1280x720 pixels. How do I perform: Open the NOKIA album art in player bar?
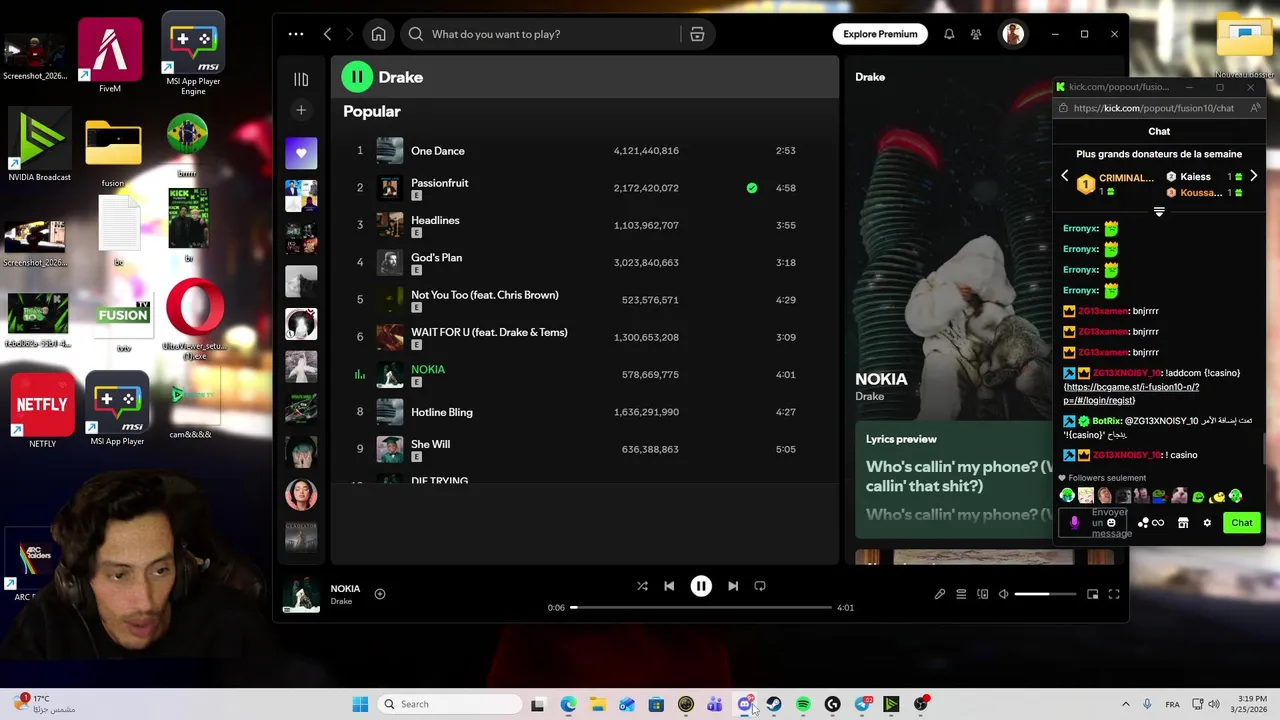(x=301, y=594)
